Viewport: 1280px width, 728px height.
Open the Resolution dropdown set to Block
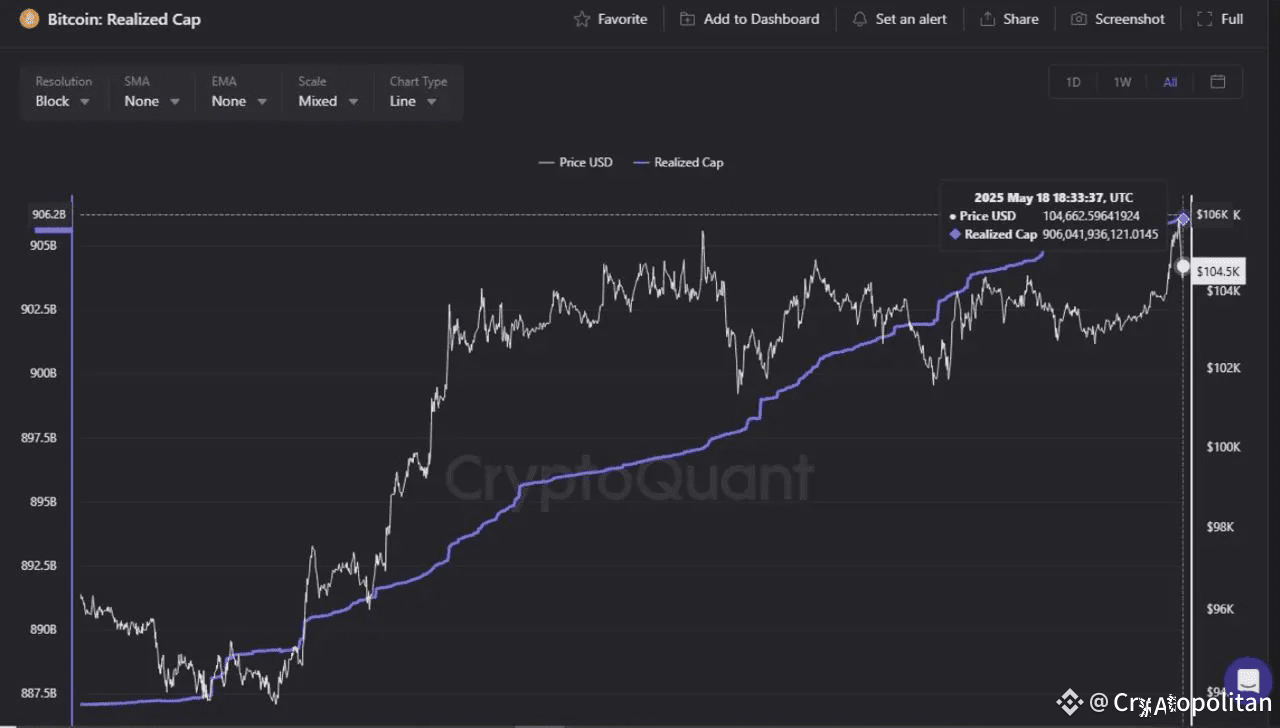pyautogui.click(x=62, y=100)
